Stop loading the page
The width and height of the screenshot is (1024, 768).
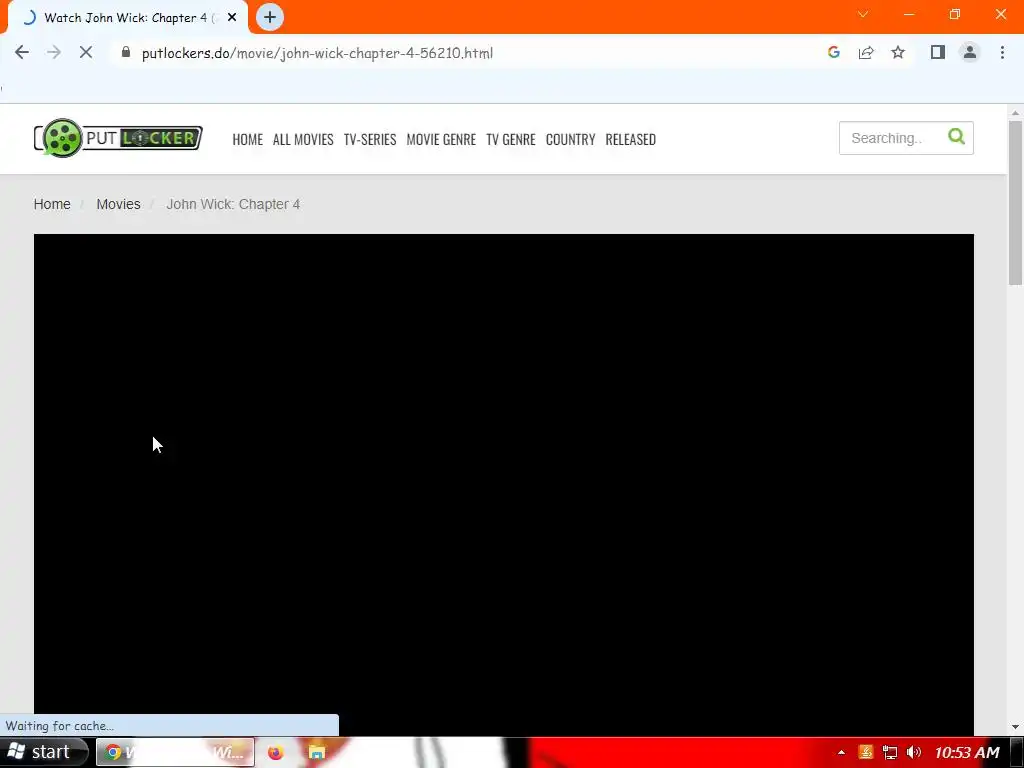[86, 53]
